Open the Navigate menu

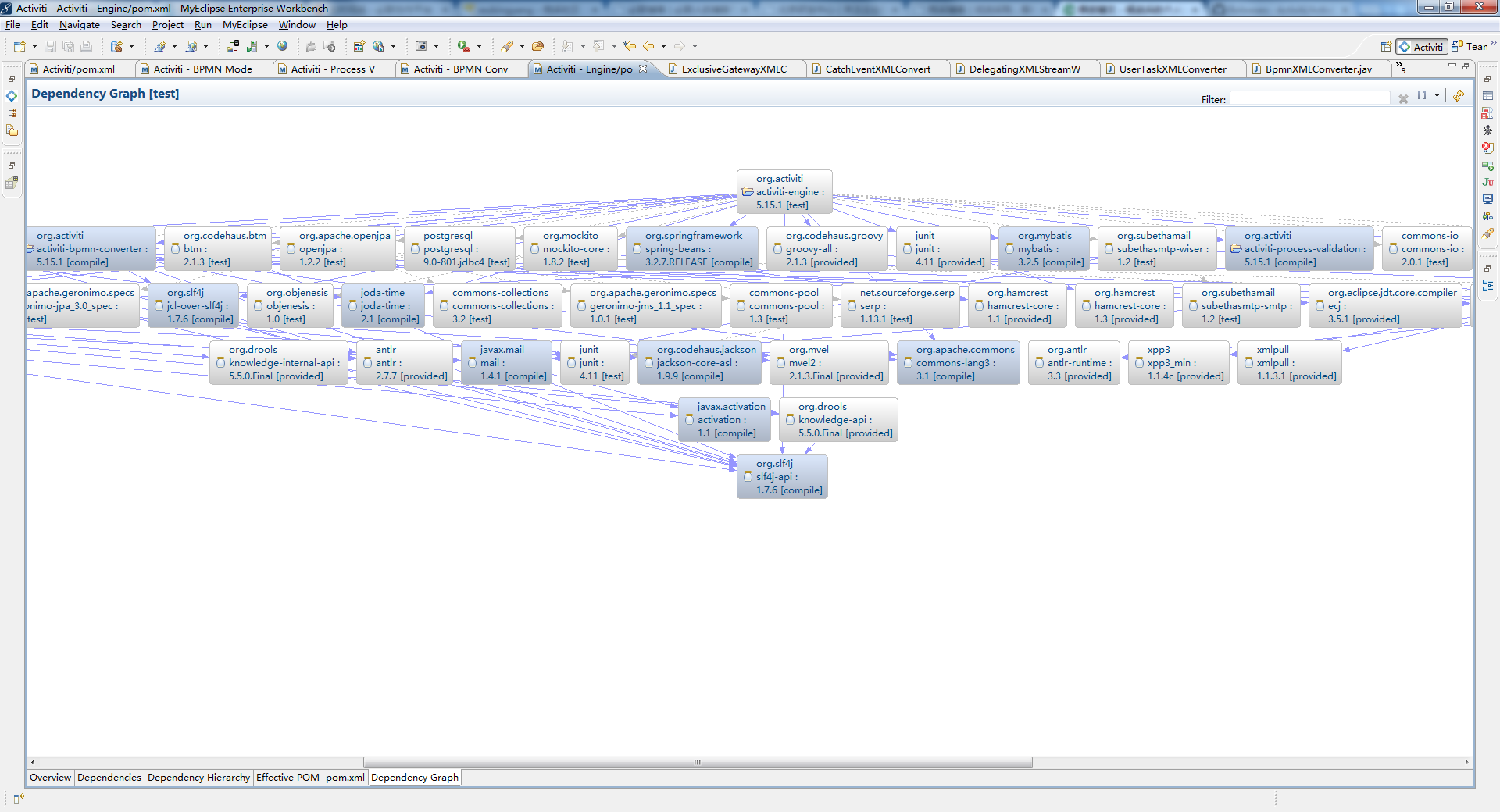click(x=80, y=25)
